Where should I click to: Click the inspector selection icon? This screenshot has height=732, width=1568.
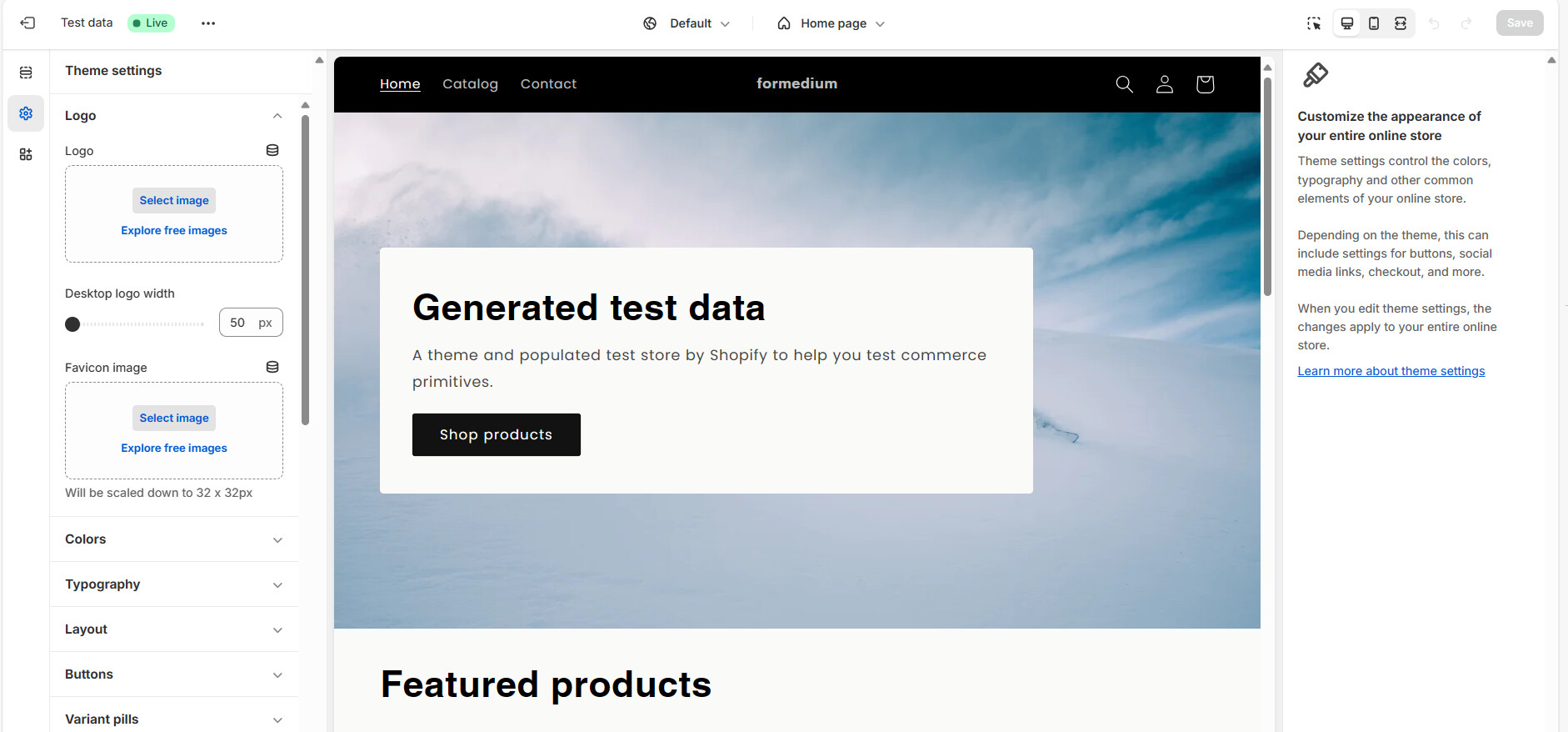tap(1314, 23)
